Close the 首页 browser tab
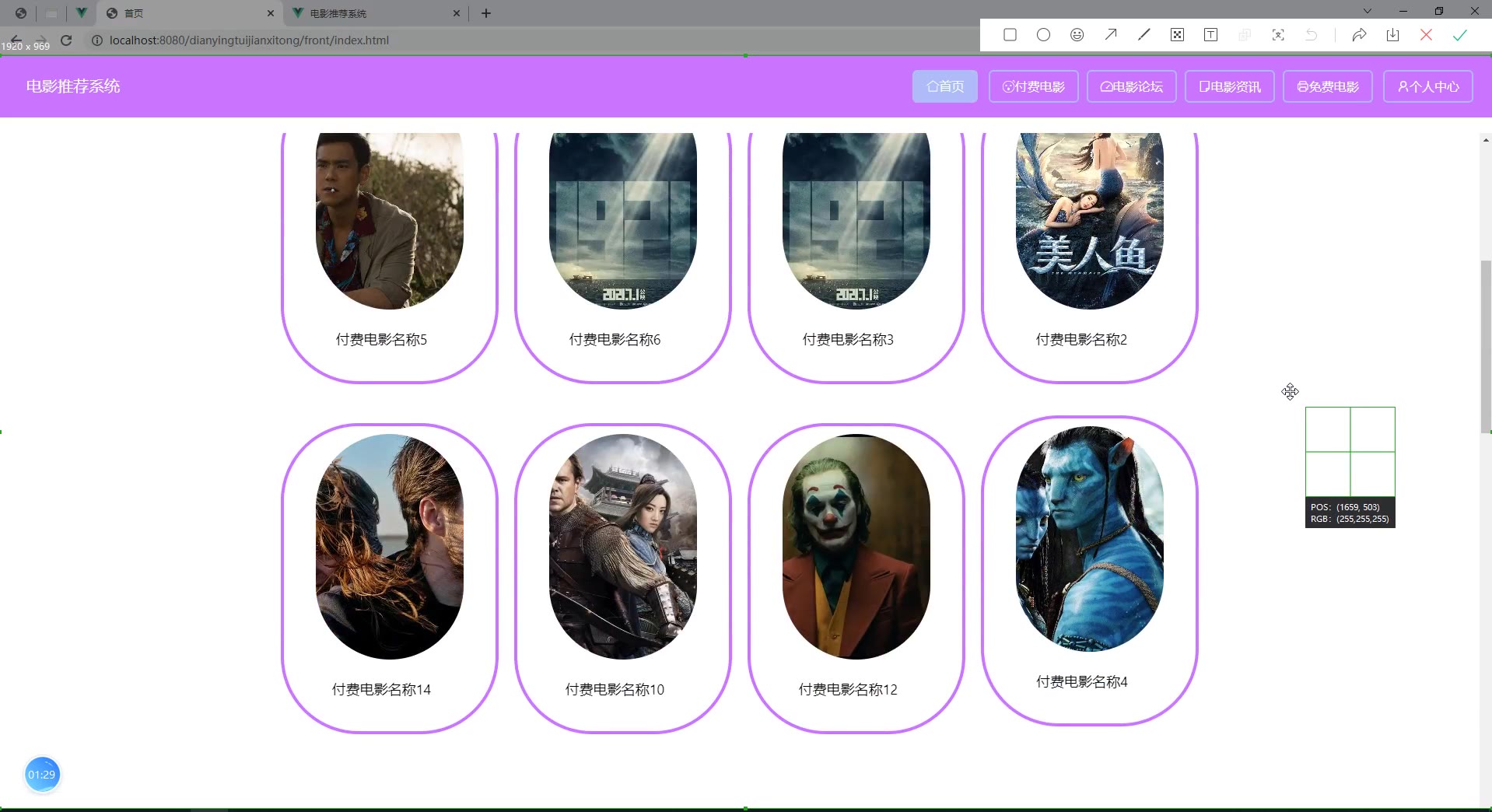The height and width of the screenshot is (812, 1492). (x=270, y=13)
